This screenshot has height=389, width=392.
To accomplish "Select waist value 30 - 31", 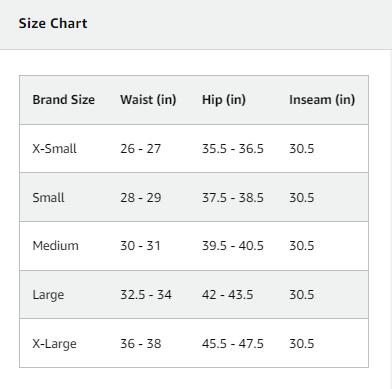I will tap(140, 246).
